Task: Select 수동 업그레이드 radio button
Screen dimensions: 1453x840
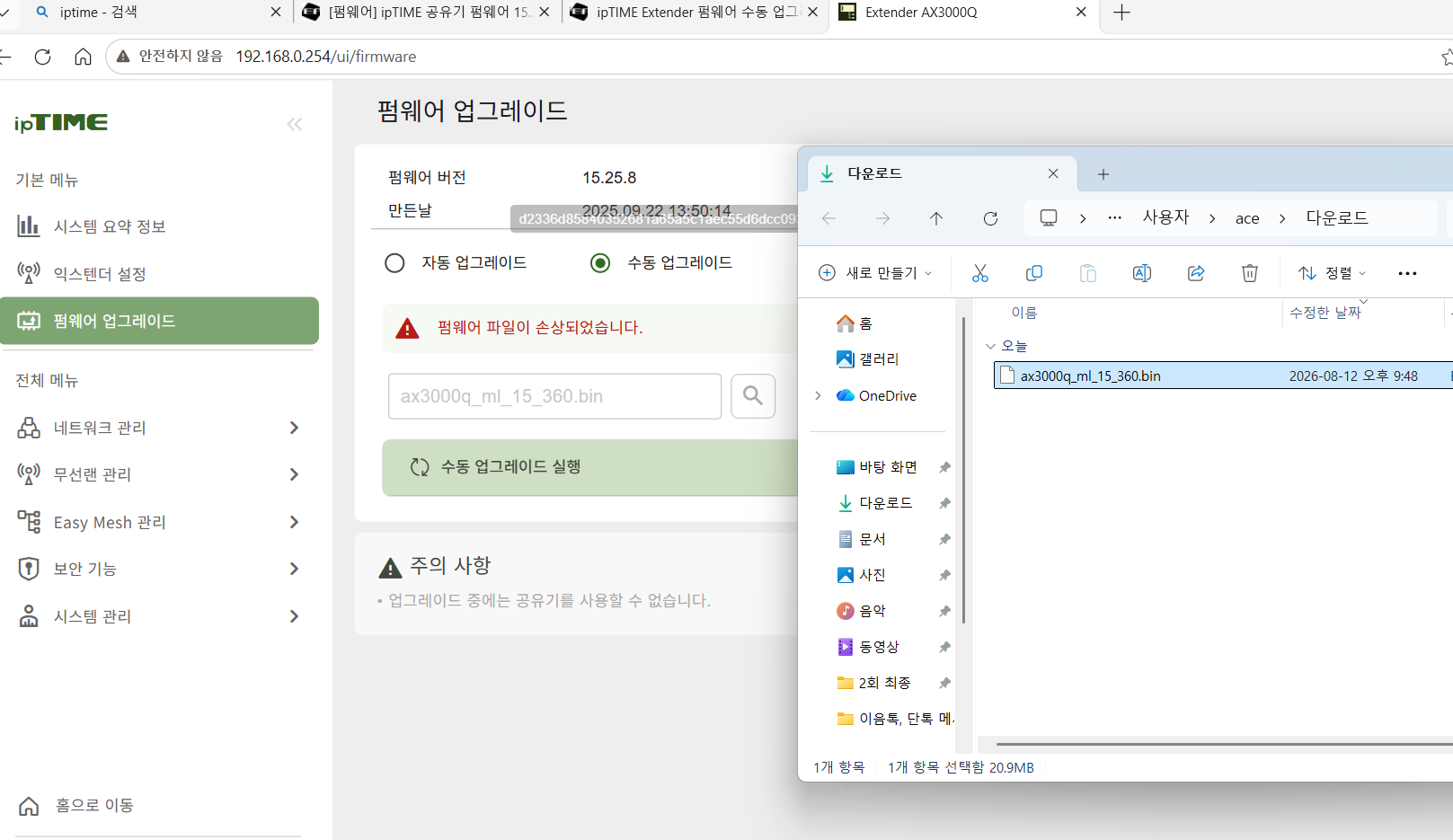Action: click(600, 263)
